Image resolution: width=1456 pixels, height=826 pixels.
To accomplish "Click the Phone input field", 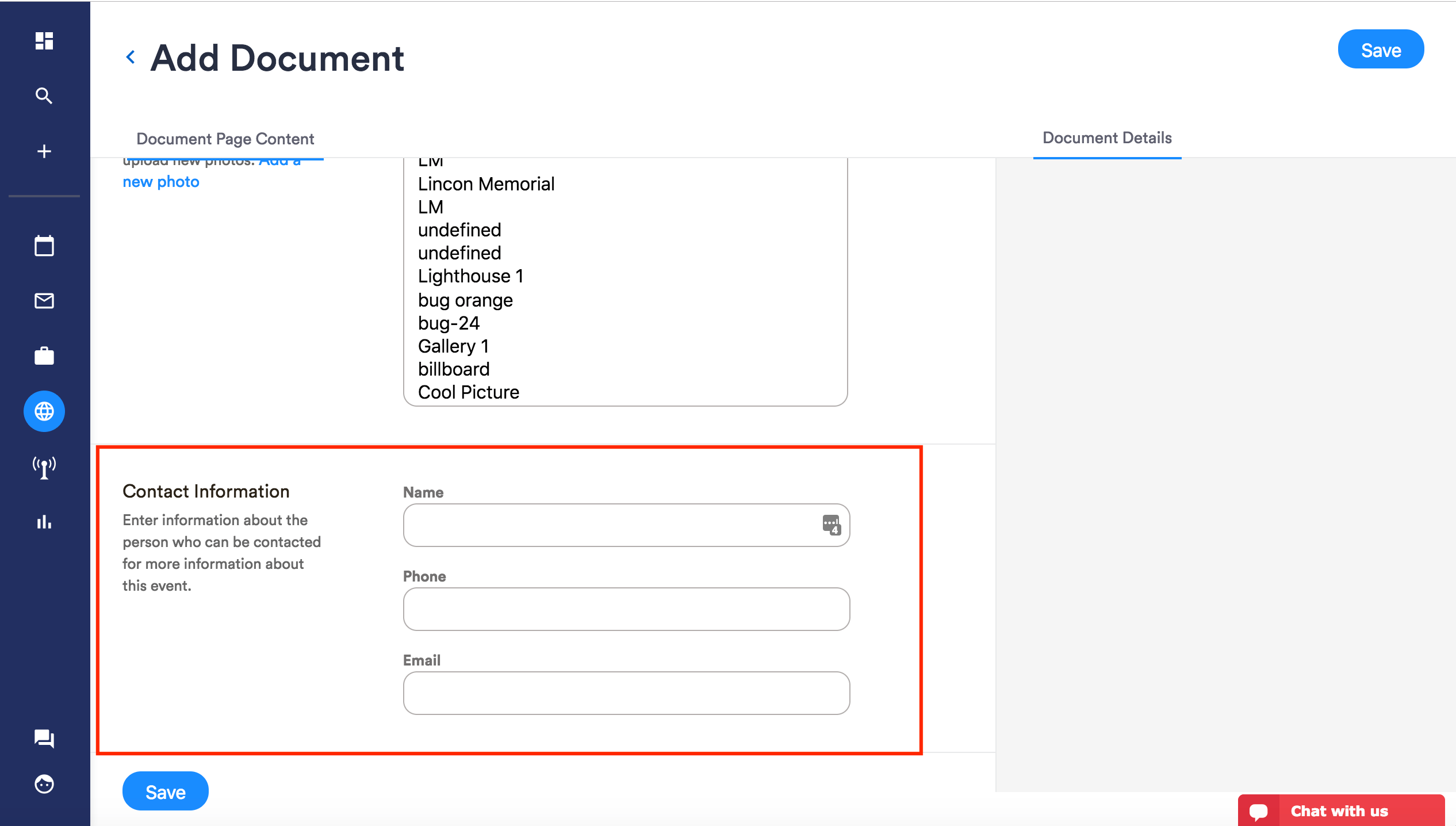I will click(x=626, y=609).
